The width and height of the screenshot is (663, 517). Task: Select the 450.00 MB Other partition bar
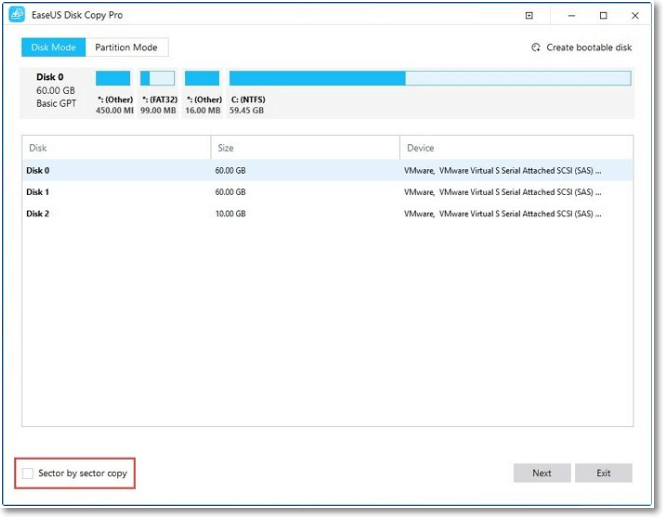[113, 78]
